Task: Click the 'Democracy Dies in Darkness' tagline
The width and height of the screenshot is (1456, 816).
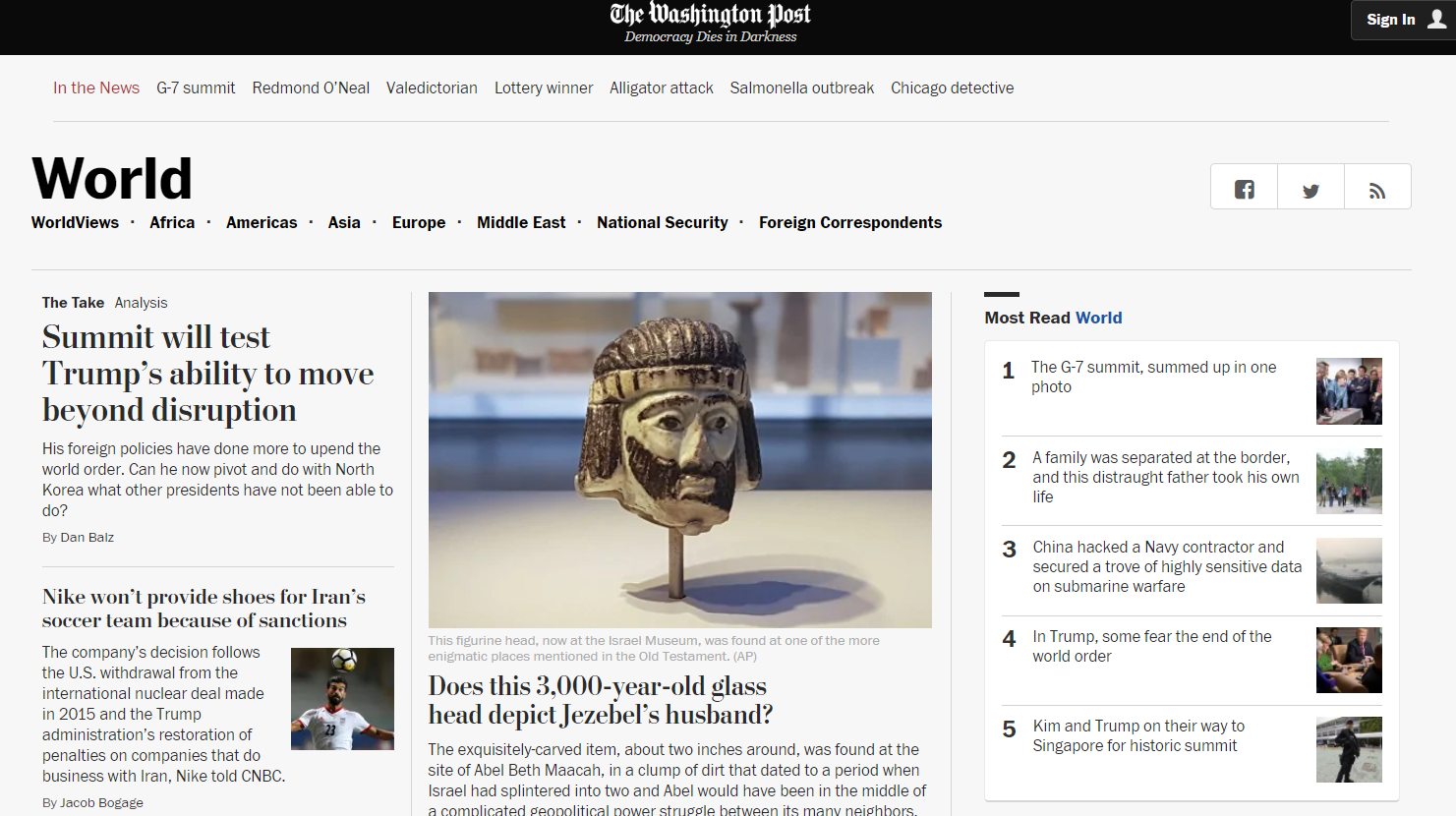Action: click(711, 37)
